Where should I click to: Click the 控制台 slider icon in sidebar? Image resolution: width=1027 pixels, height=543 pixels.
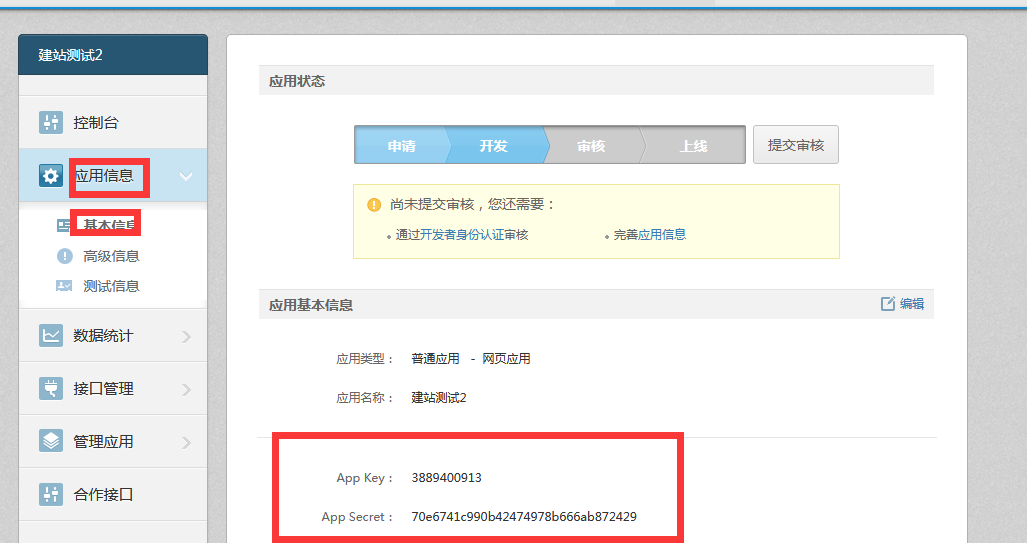click(50, 123)
